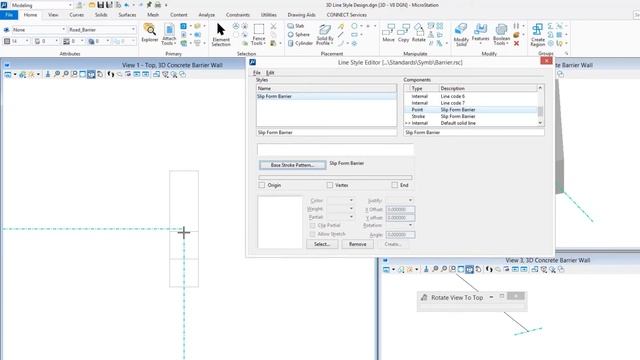Activate the Move tool in Manipulate
This screenshot has width=640, height=360.
click(388, 33)
